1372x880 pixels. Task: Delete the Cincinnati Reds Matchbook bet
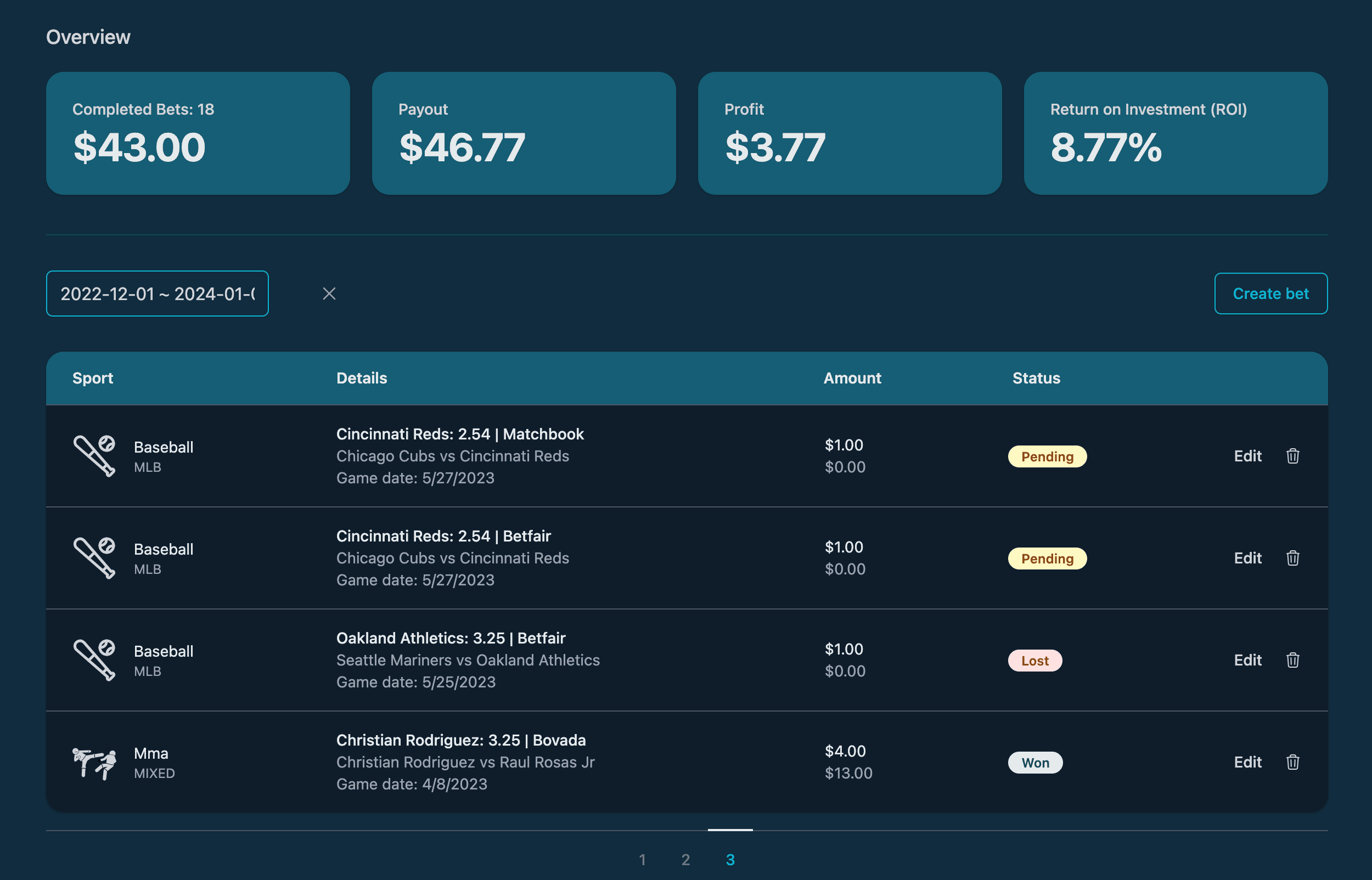pyautogui.click(x=1292, y=456)
